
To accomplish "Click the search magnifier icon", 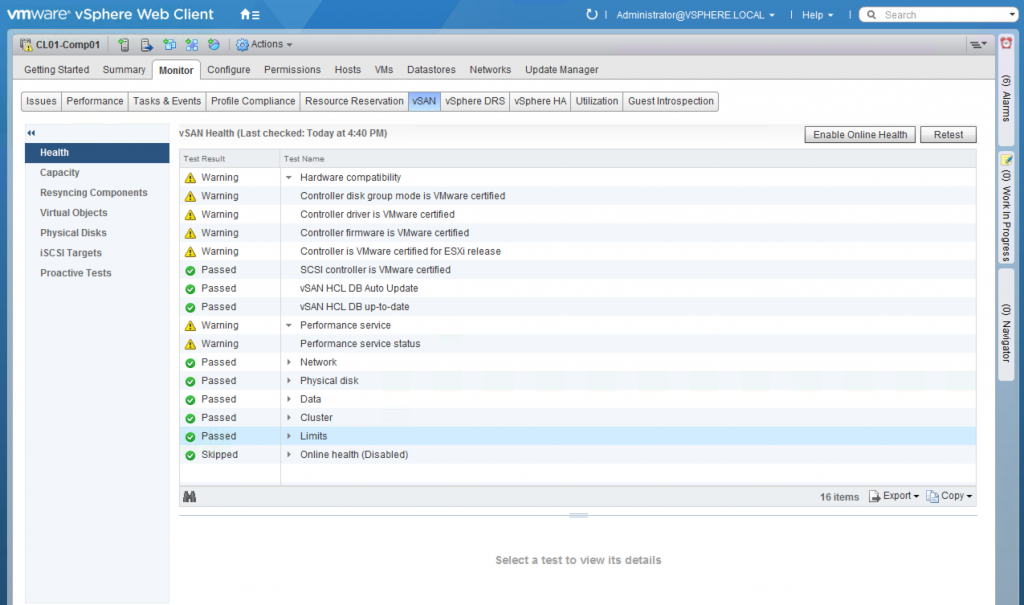I will (871, 14).
